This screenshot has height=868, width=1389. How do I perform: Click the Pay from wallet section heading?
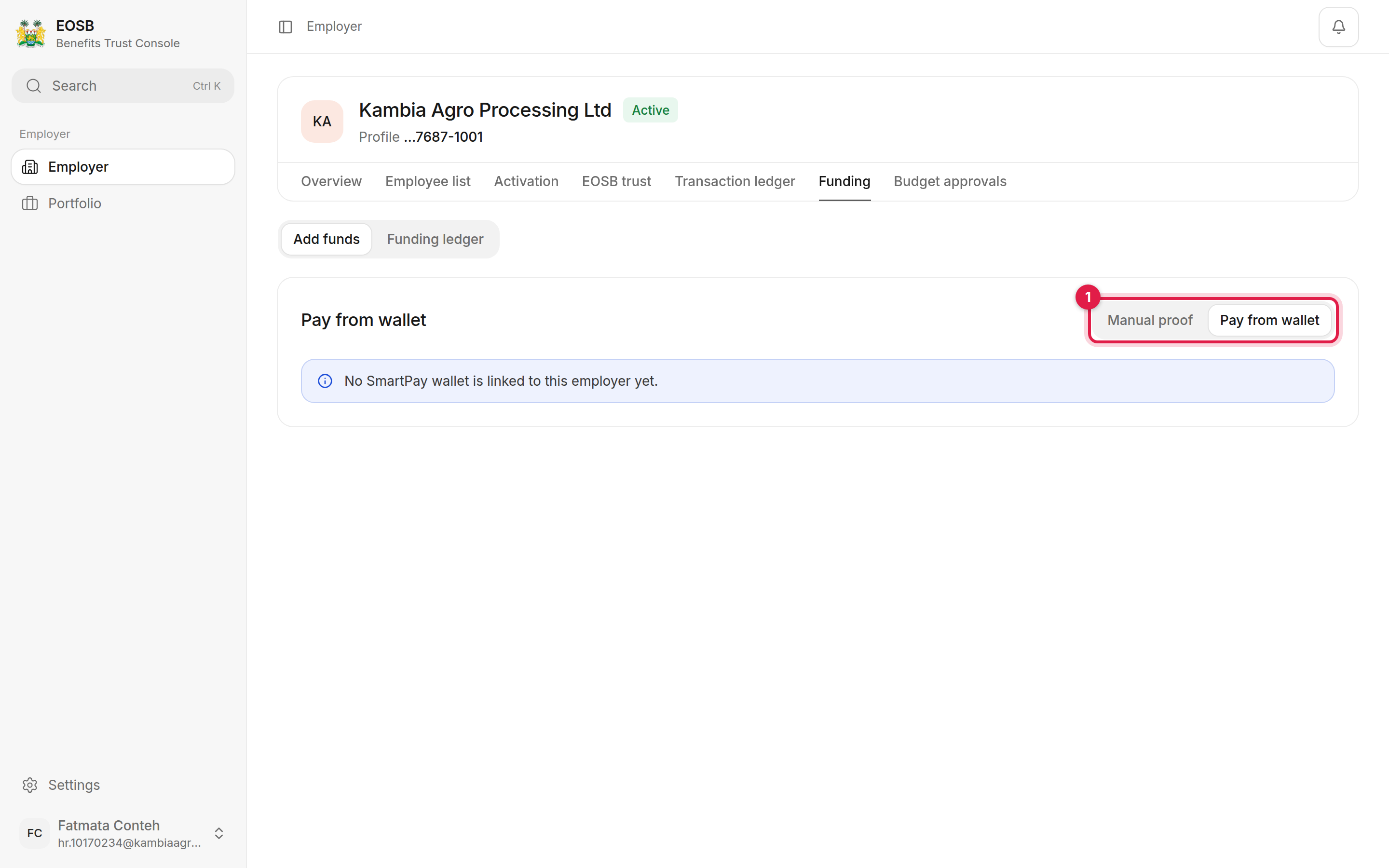pos(363,320)
